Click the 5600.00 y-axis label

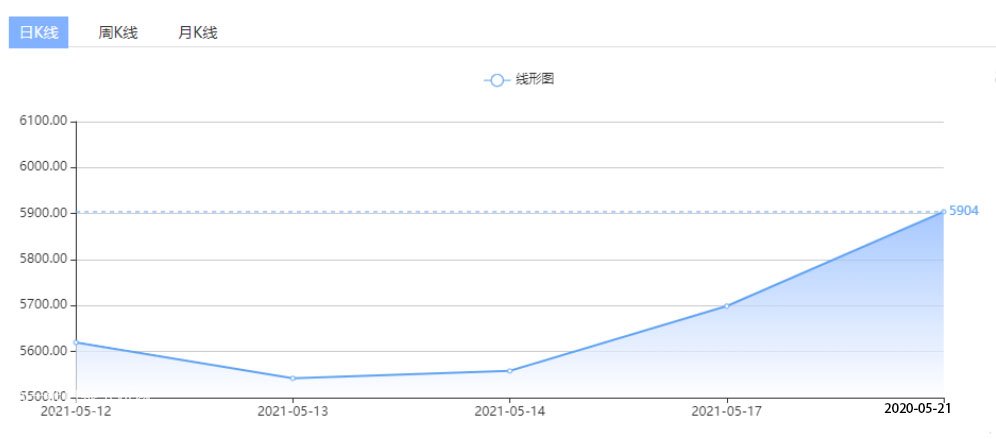43,351
